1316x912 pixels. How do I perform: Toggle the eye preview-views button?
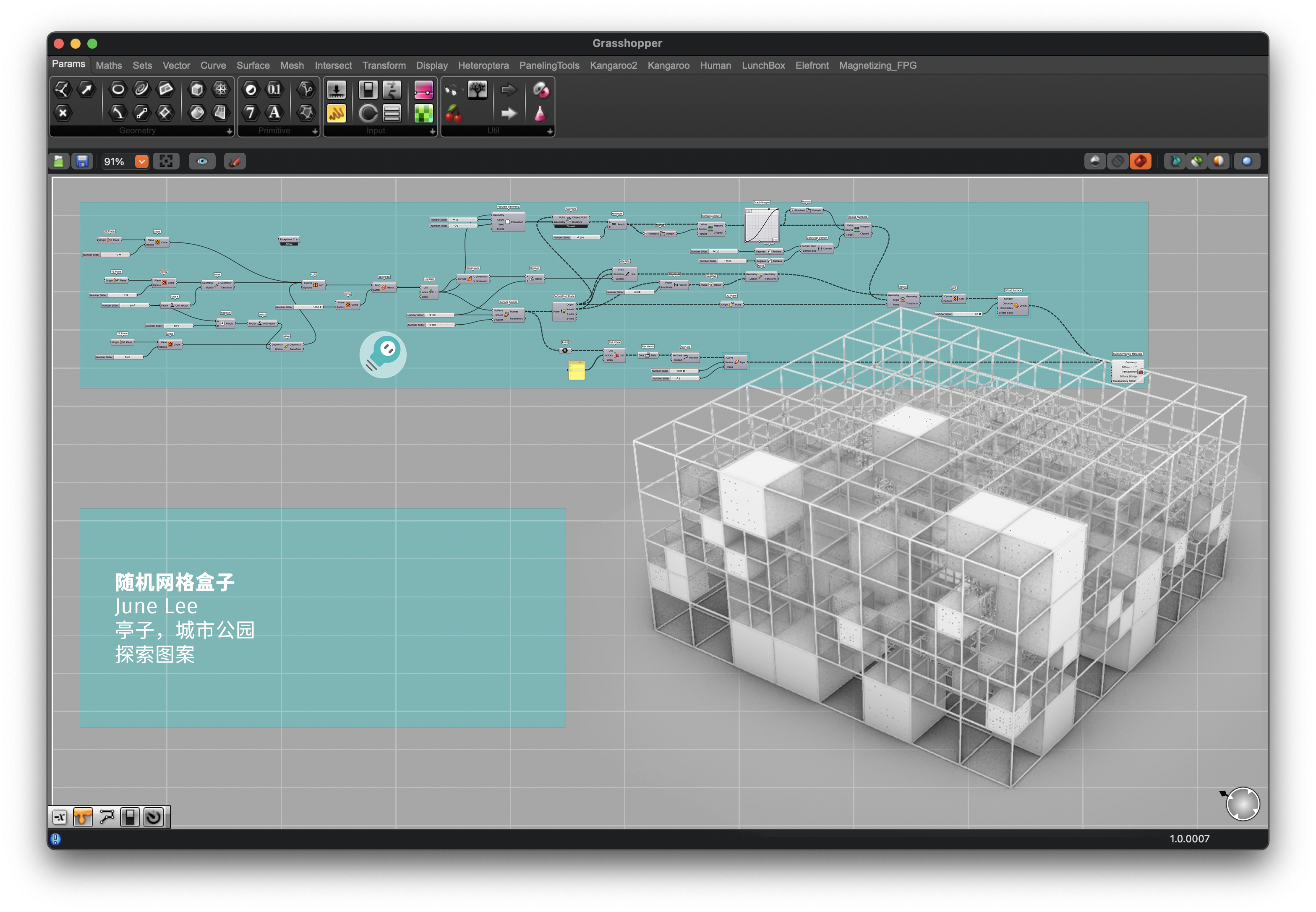click(x=202, y=162)
